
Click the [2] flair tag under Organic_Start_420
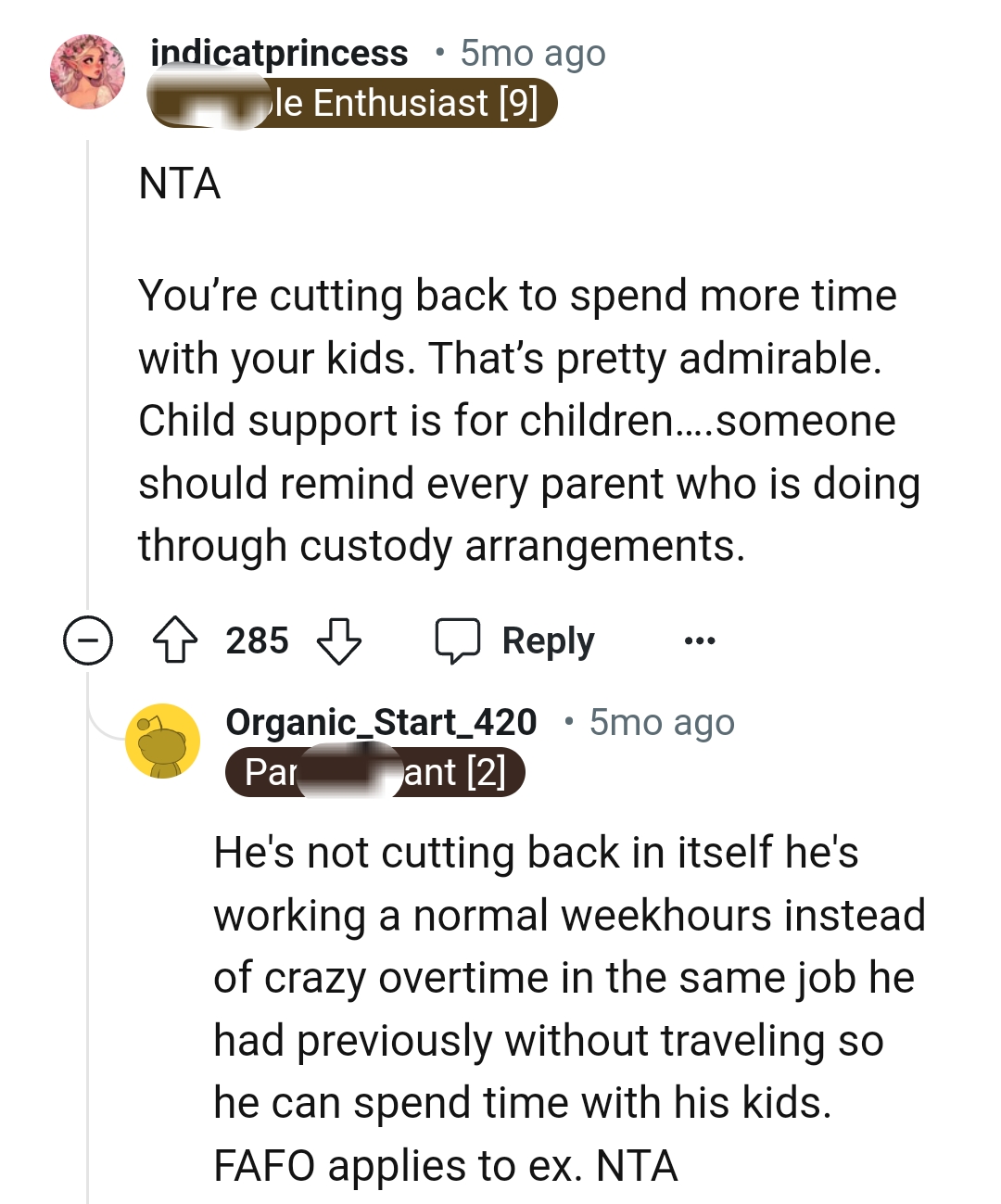(374, 772)
